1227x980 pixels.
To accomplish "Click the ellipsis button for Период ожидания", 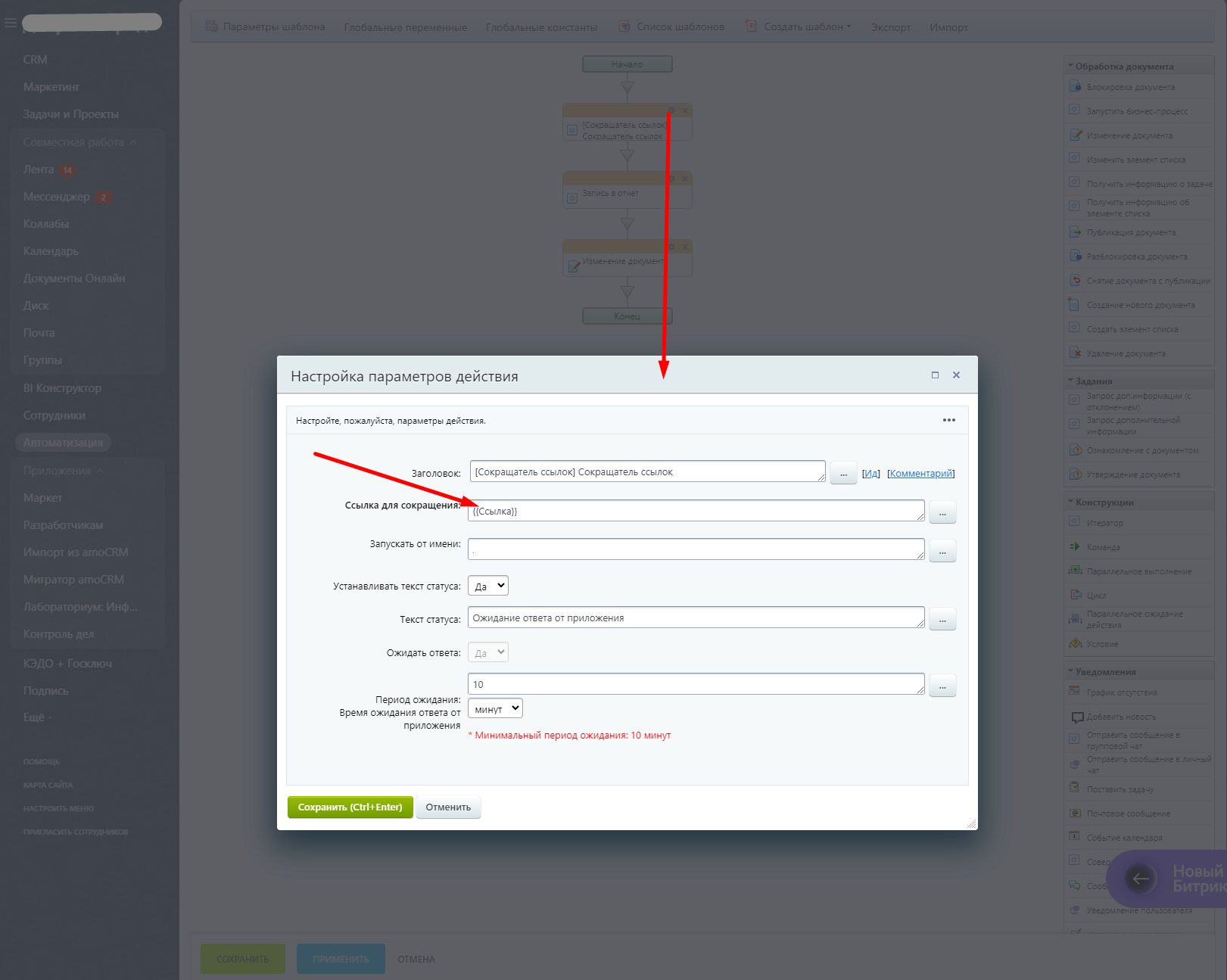I will pos(942,686).
